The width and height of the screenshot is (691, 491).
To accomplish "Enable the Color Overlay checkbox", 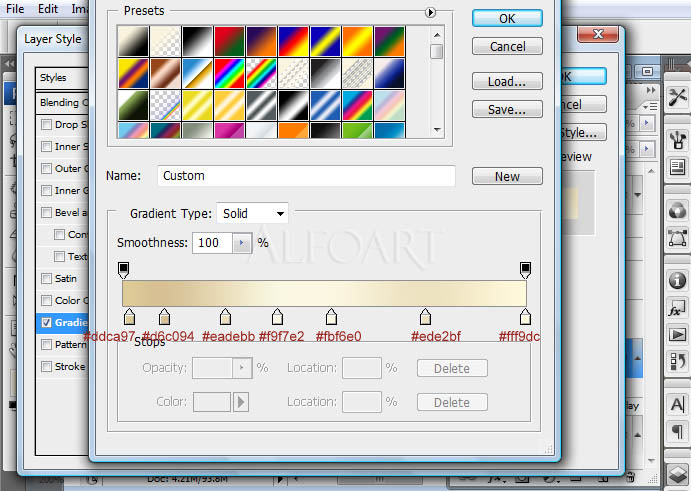I will pyautogui.click(x=46, y=301).
